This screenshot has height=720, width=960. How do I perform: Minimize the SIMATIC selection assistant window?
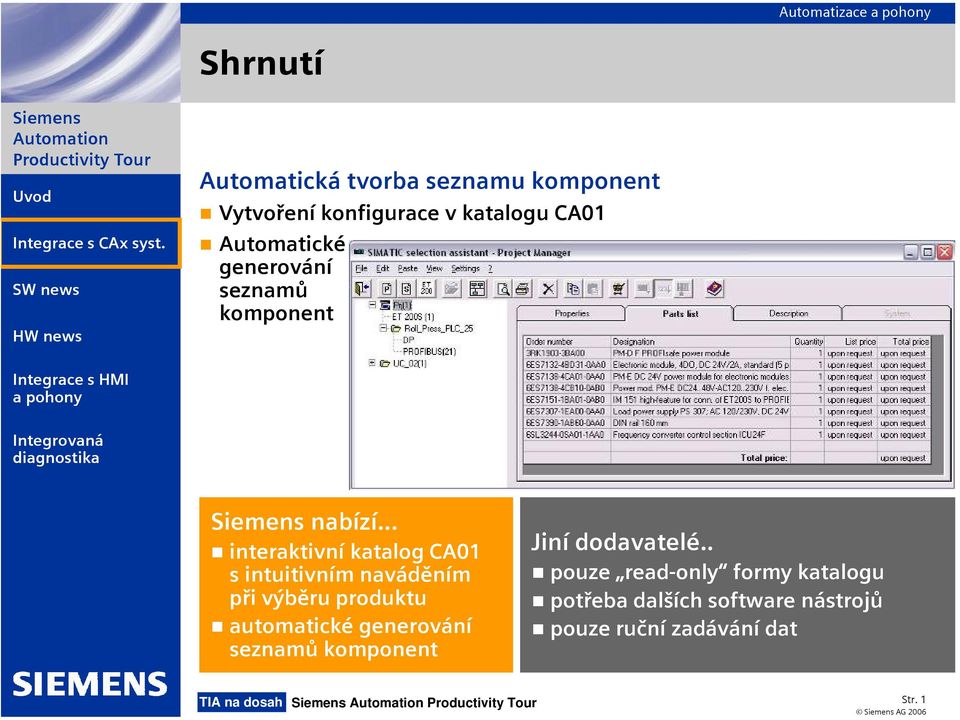tap(911, 252)
